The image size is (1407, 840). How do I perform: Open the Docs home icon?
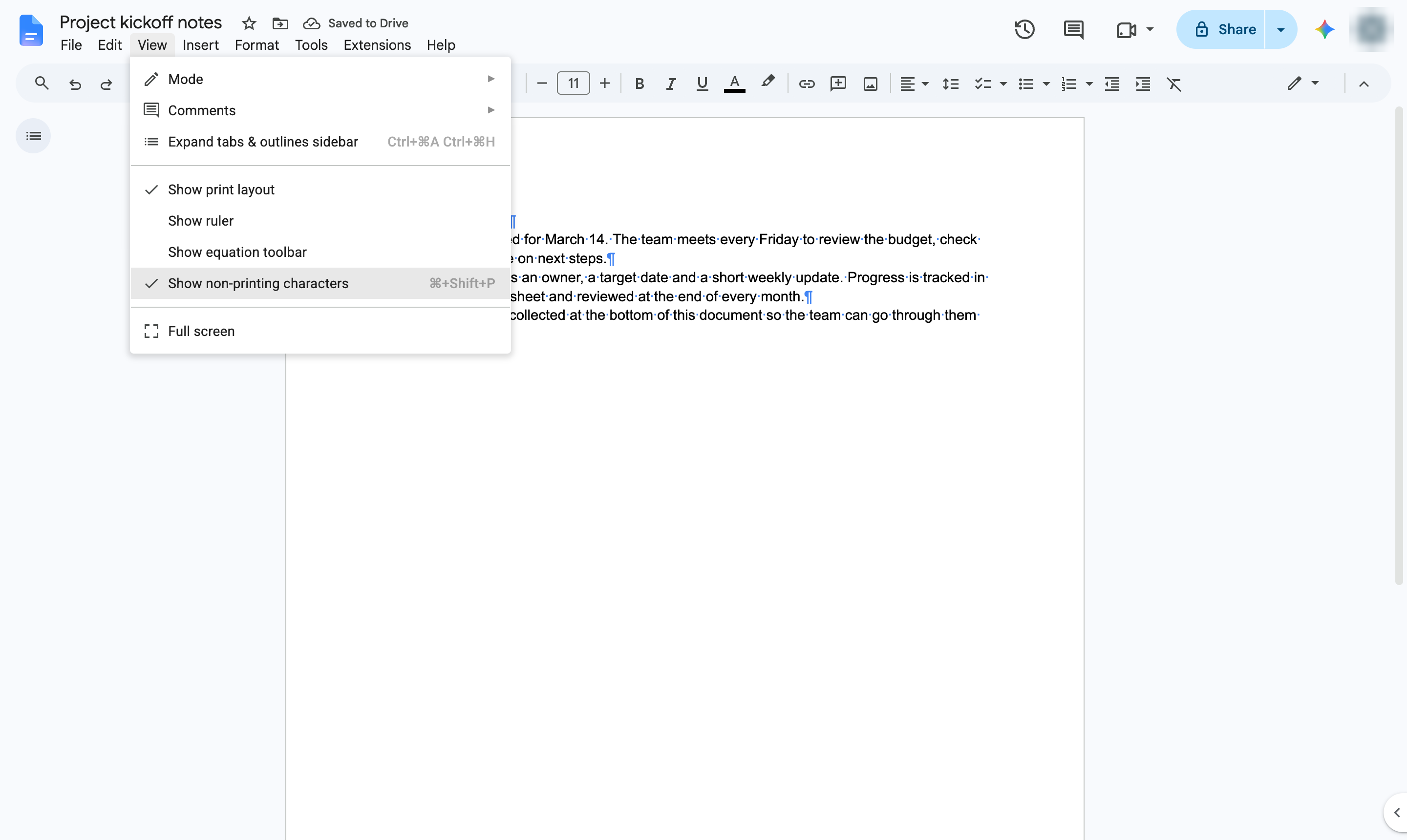(x=31, y=30)
